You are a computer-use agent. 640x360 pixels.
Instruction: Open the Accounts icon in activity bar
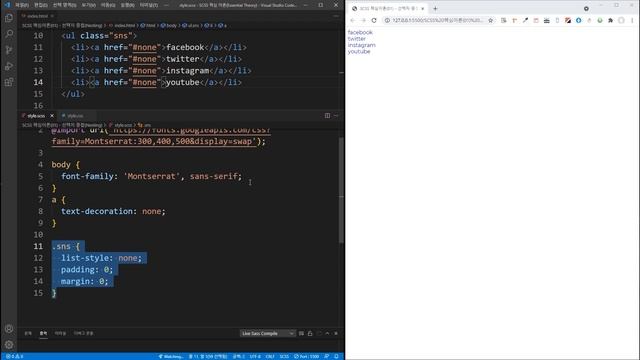9,329
